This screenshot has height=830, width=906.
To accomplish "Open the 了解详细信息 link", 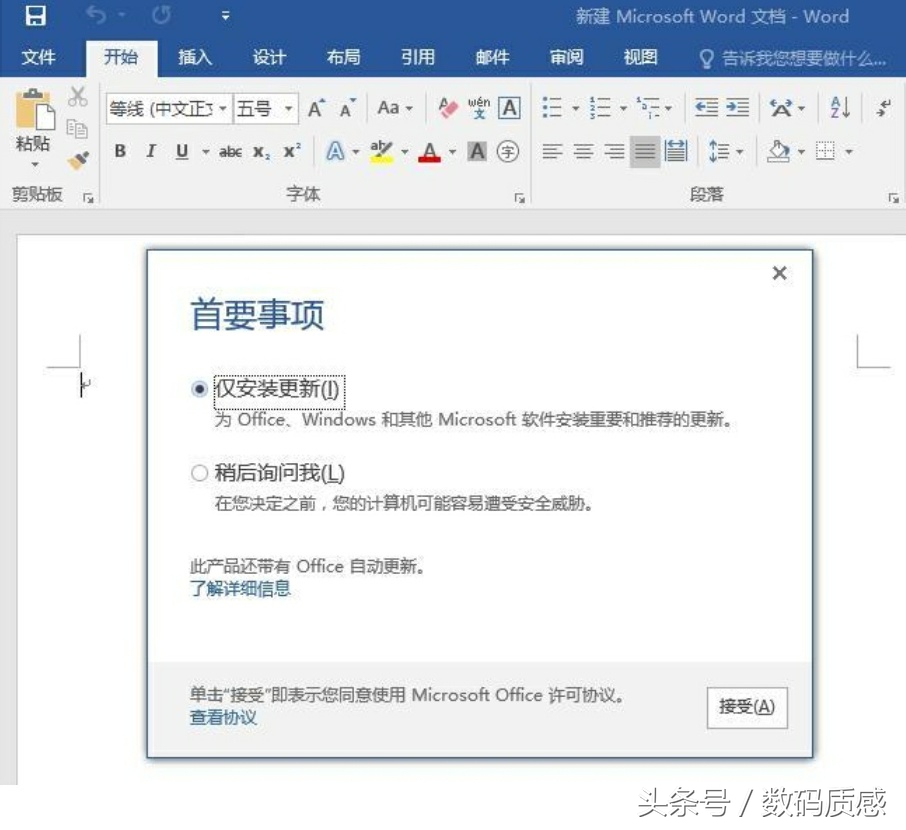I will [240, 589].
